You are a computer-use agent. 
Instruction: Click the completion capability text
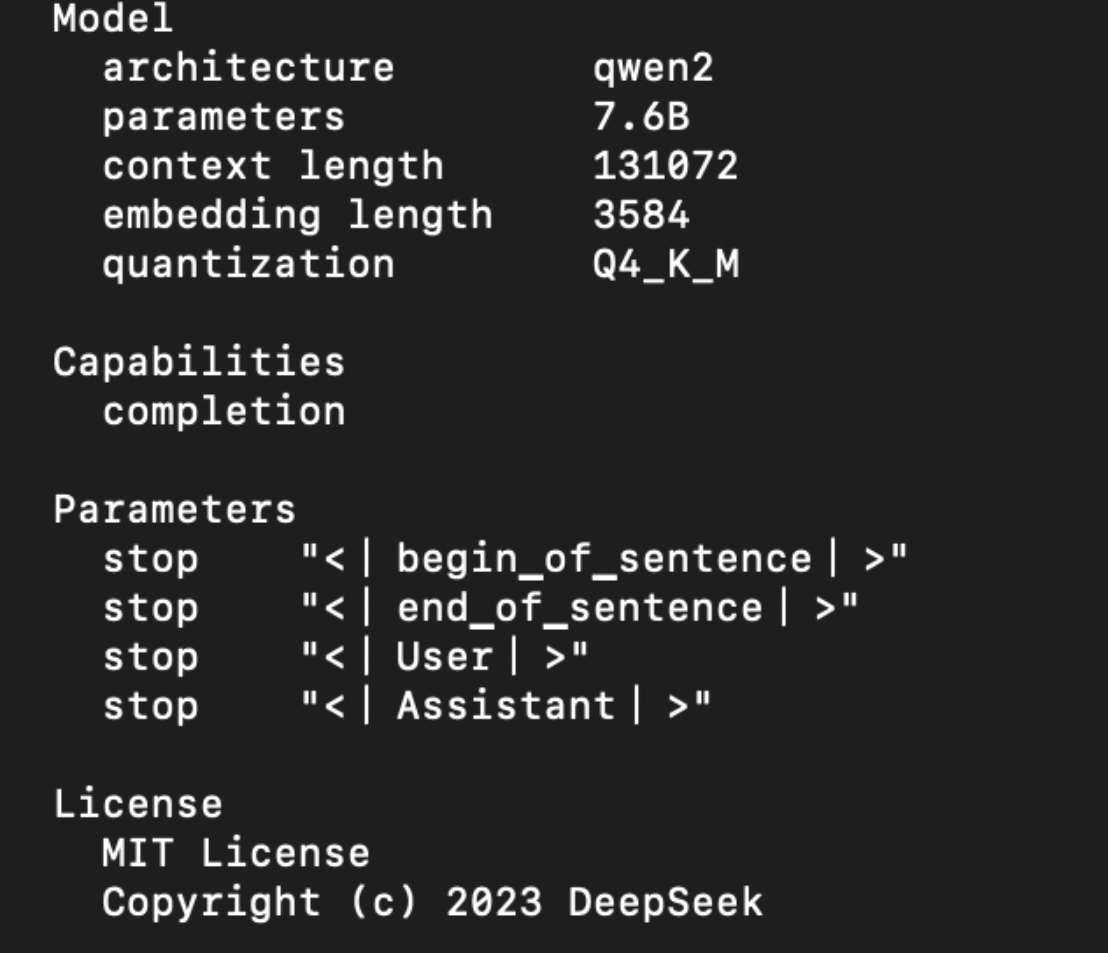coord(223,411)
